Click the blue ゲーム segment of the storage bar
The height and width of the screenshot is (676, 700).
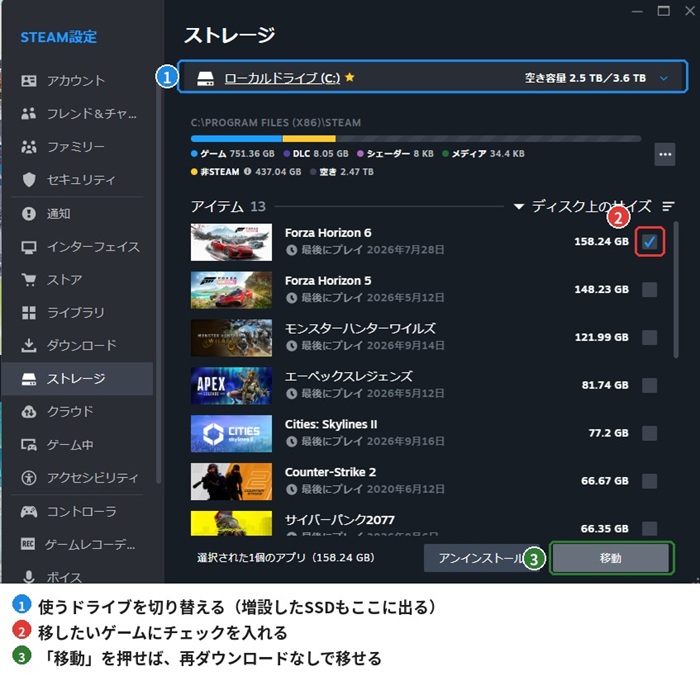point(236,139)
